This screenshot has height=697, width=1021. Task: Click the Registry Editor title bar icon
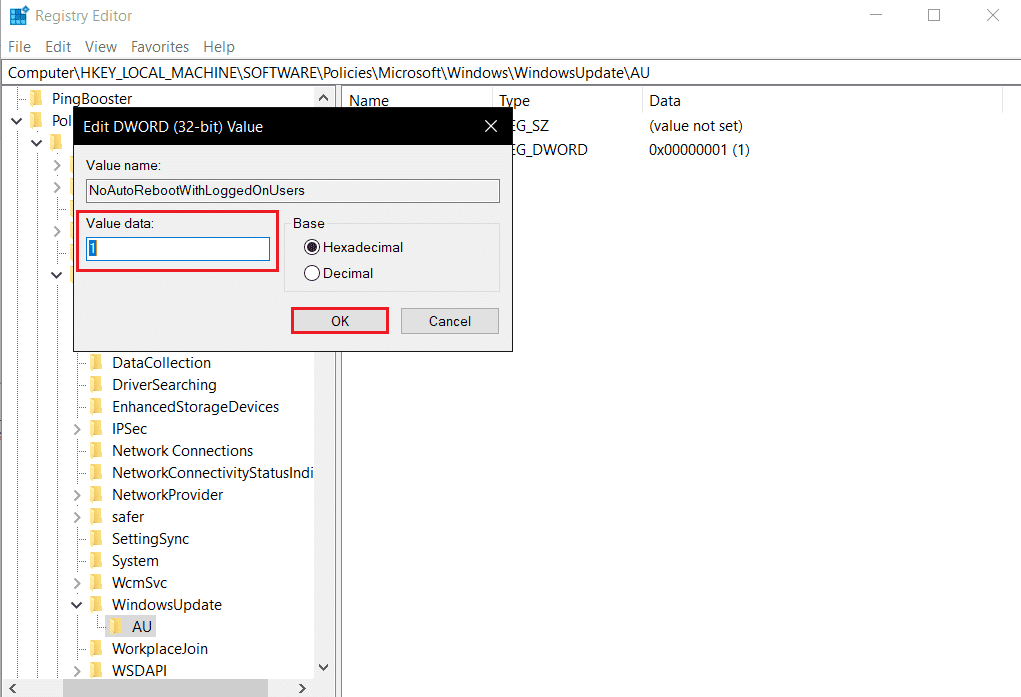coord(16,15)
